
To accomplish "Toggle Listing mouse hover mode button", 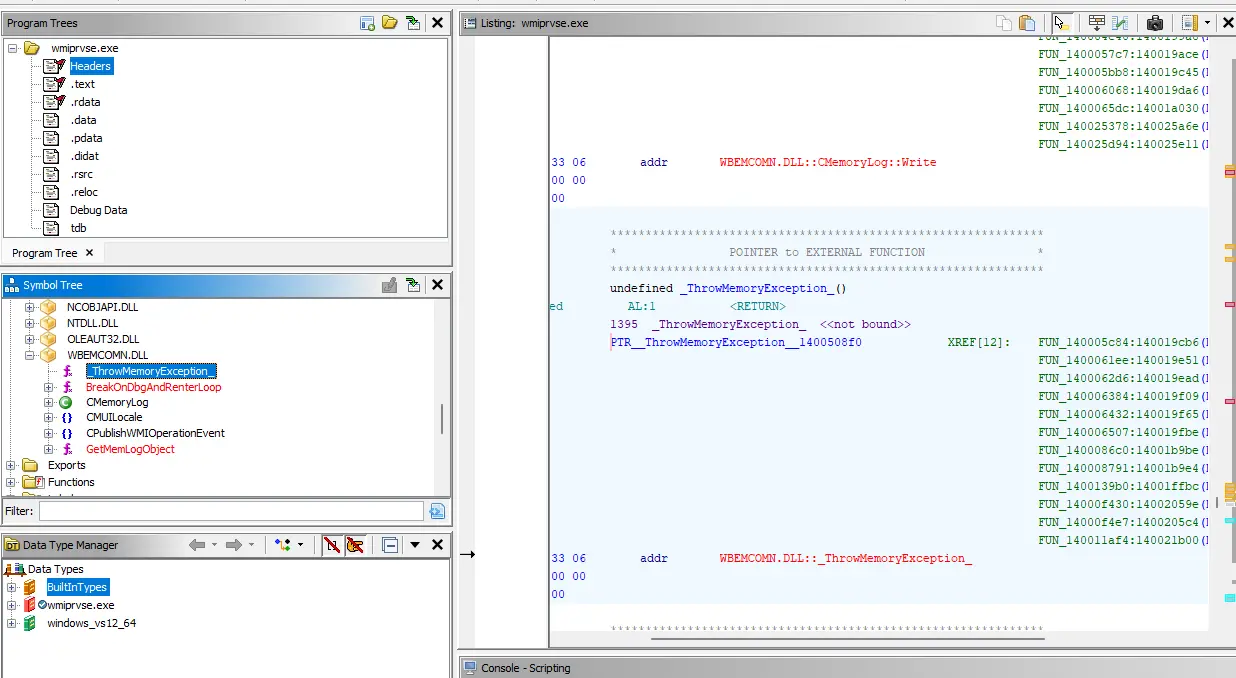I will click(x=1062, y=23).
